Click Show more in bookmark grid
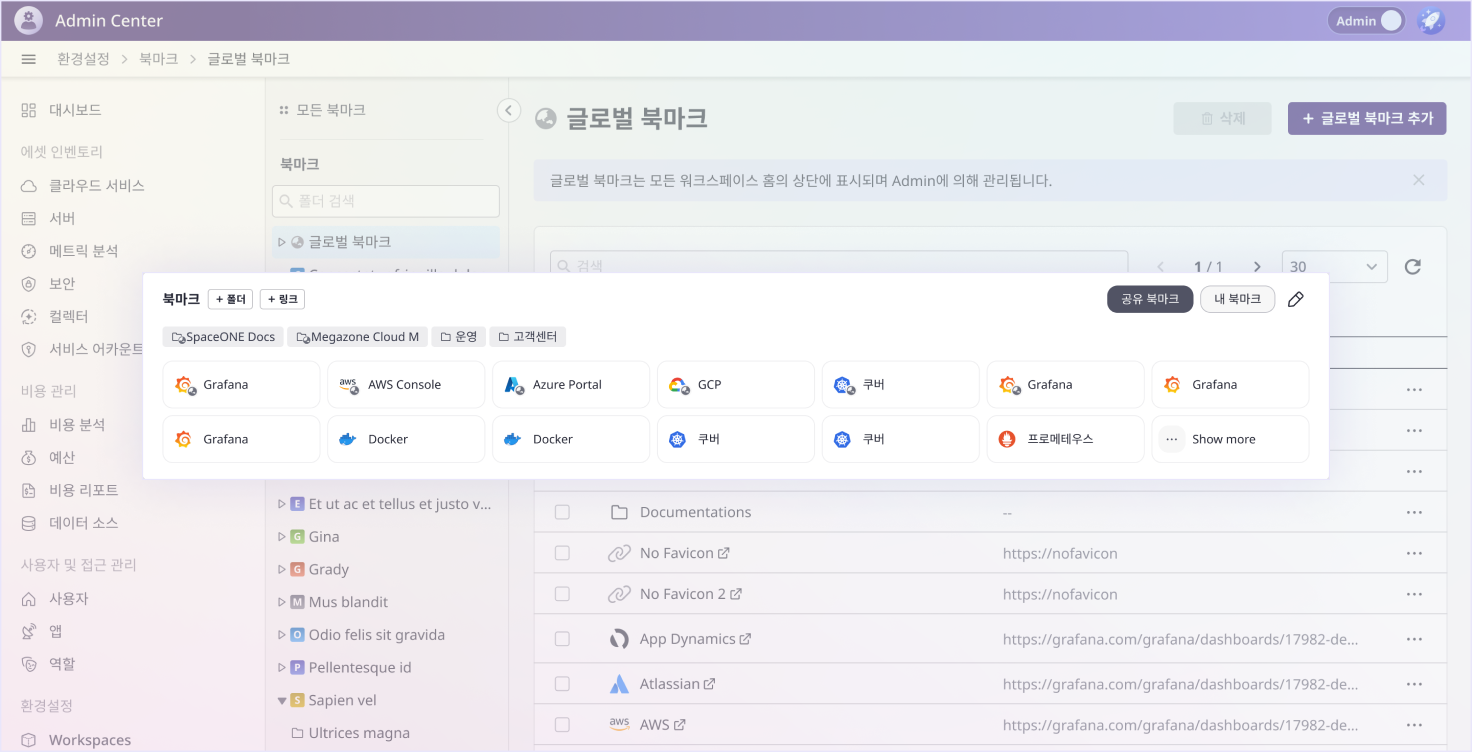Viewport: 1472px width, 752px height. click(x=1229, y=439)
